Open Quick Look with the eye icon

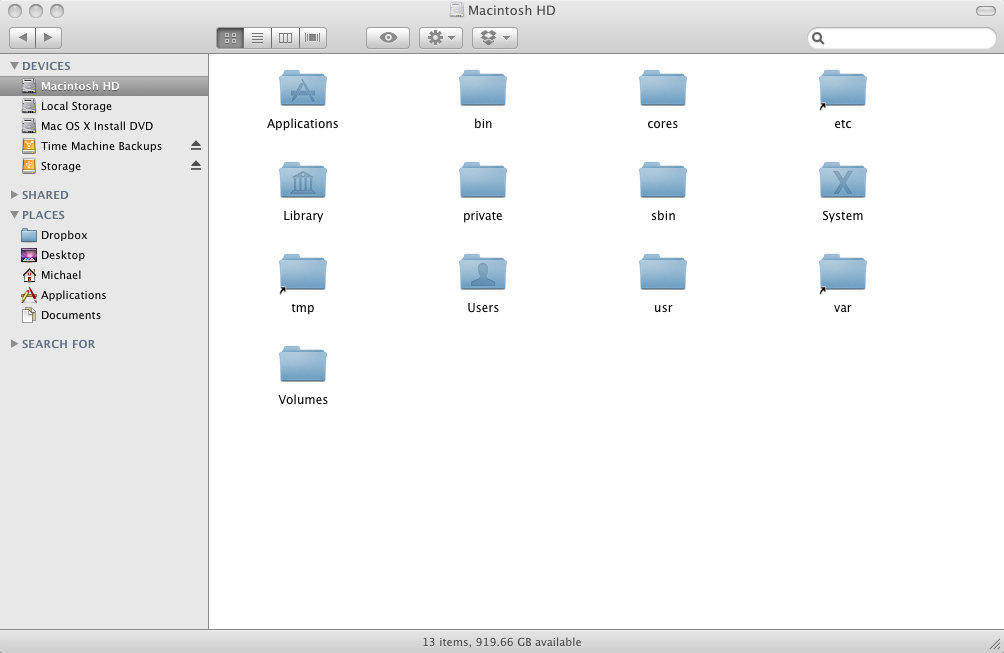387,37
